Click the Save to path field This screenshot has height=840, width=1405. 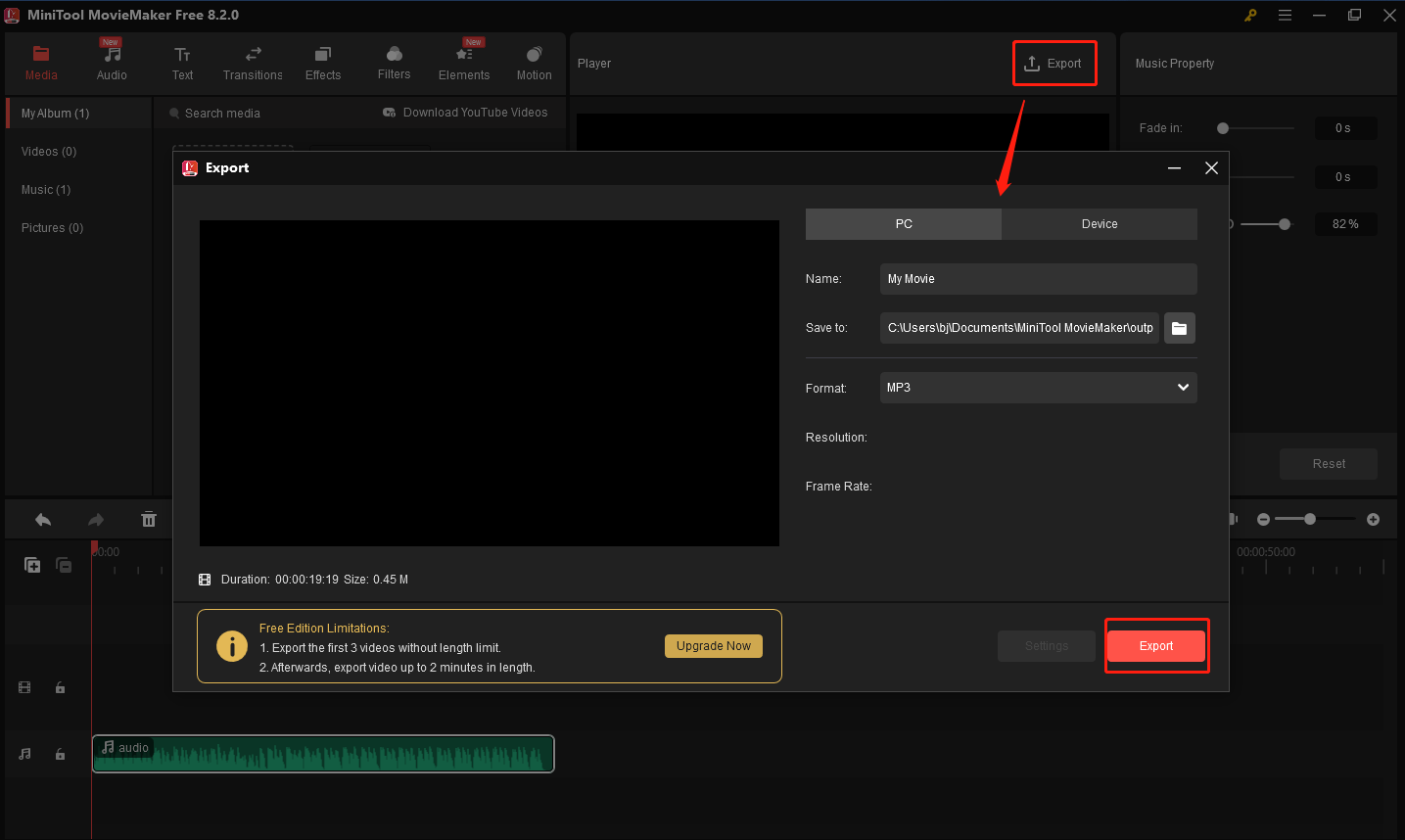[1019, 328]
